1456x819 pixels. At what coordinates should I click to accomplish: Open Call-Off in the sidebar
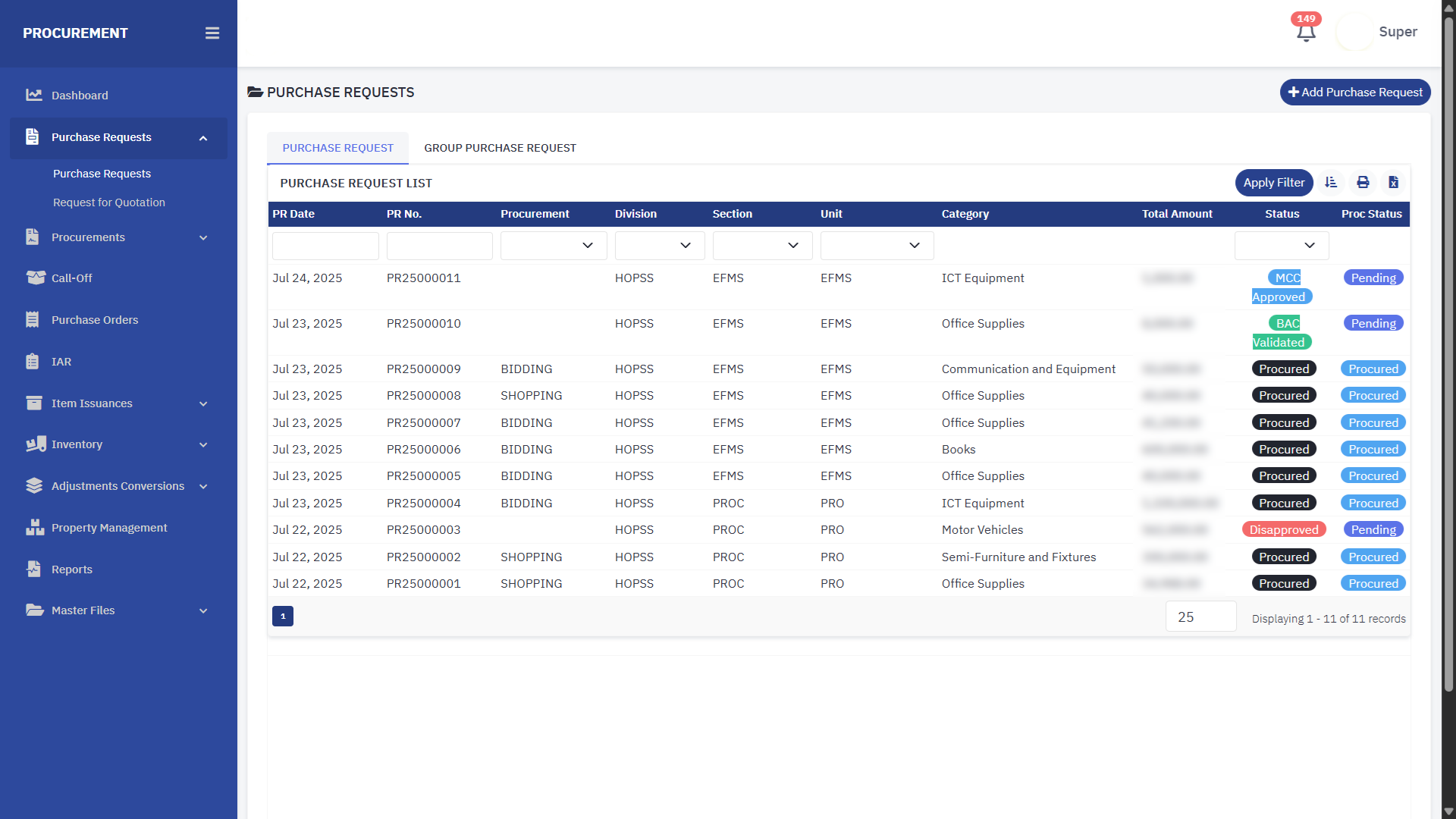tap(72, 278)
